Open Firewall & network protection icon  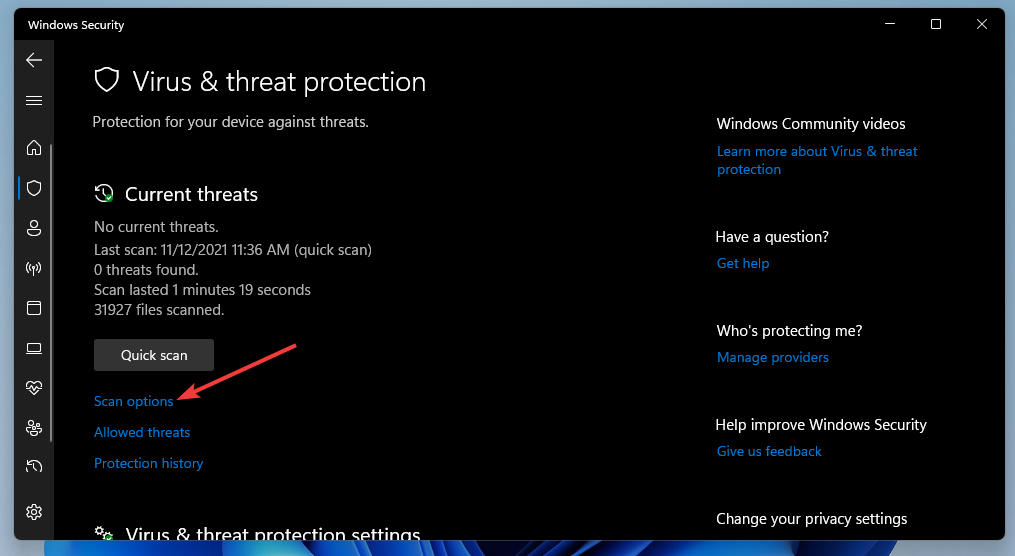point(34,268)
